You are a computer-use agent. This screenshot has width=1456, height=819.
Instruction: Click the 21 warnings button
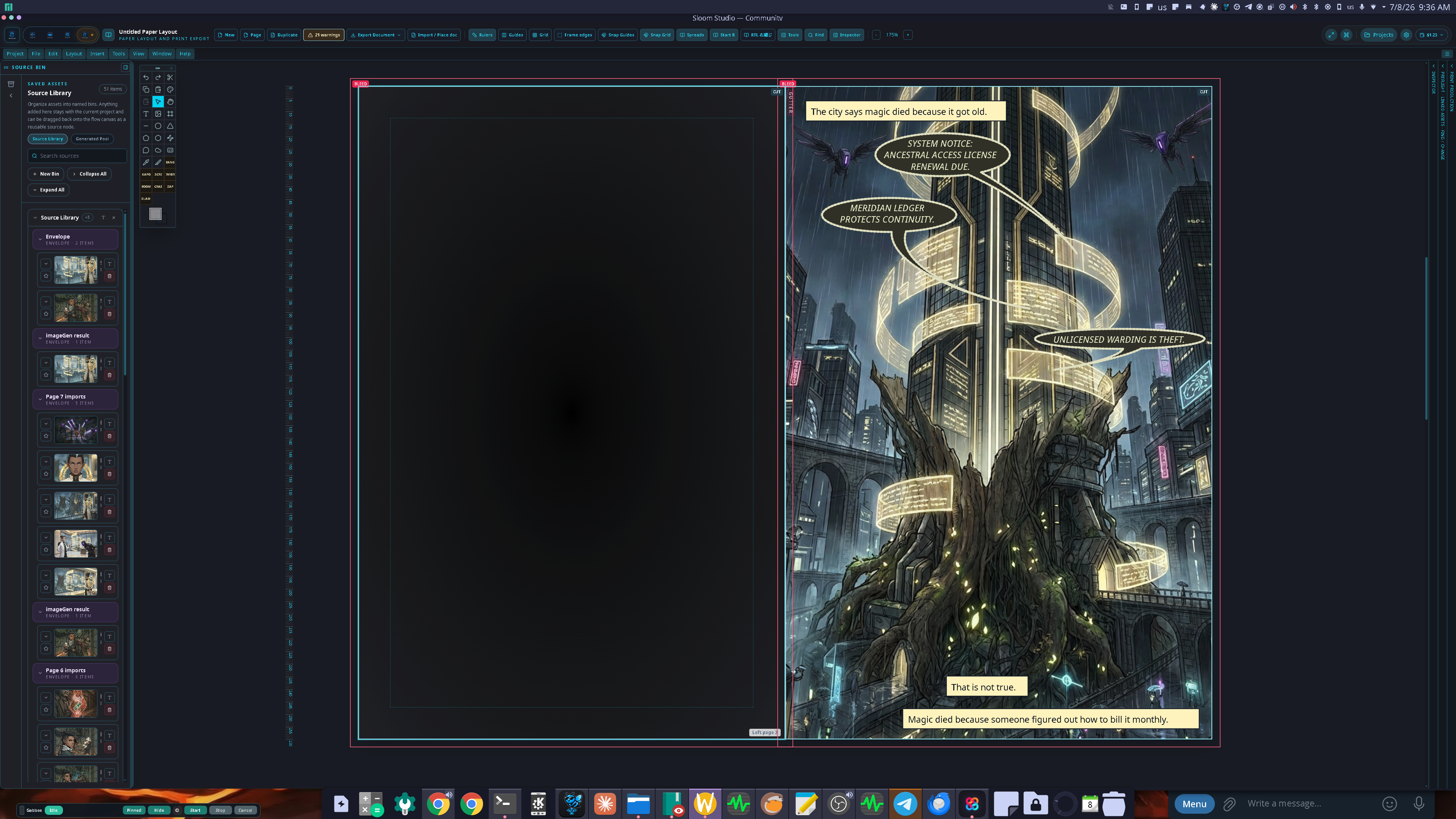324,35
